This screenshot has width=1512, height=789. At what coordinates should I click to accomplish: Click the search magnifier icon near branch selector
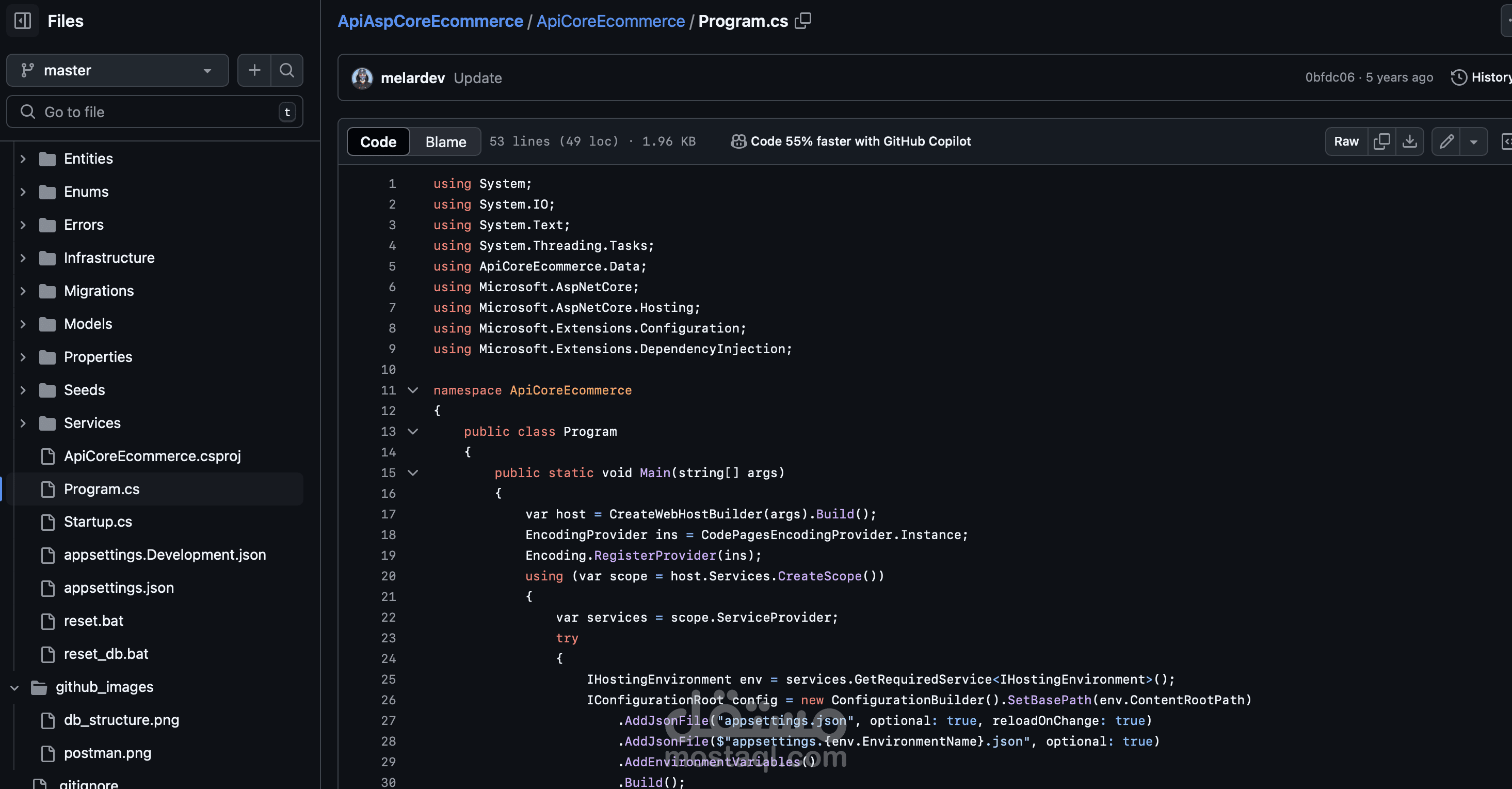286,71
